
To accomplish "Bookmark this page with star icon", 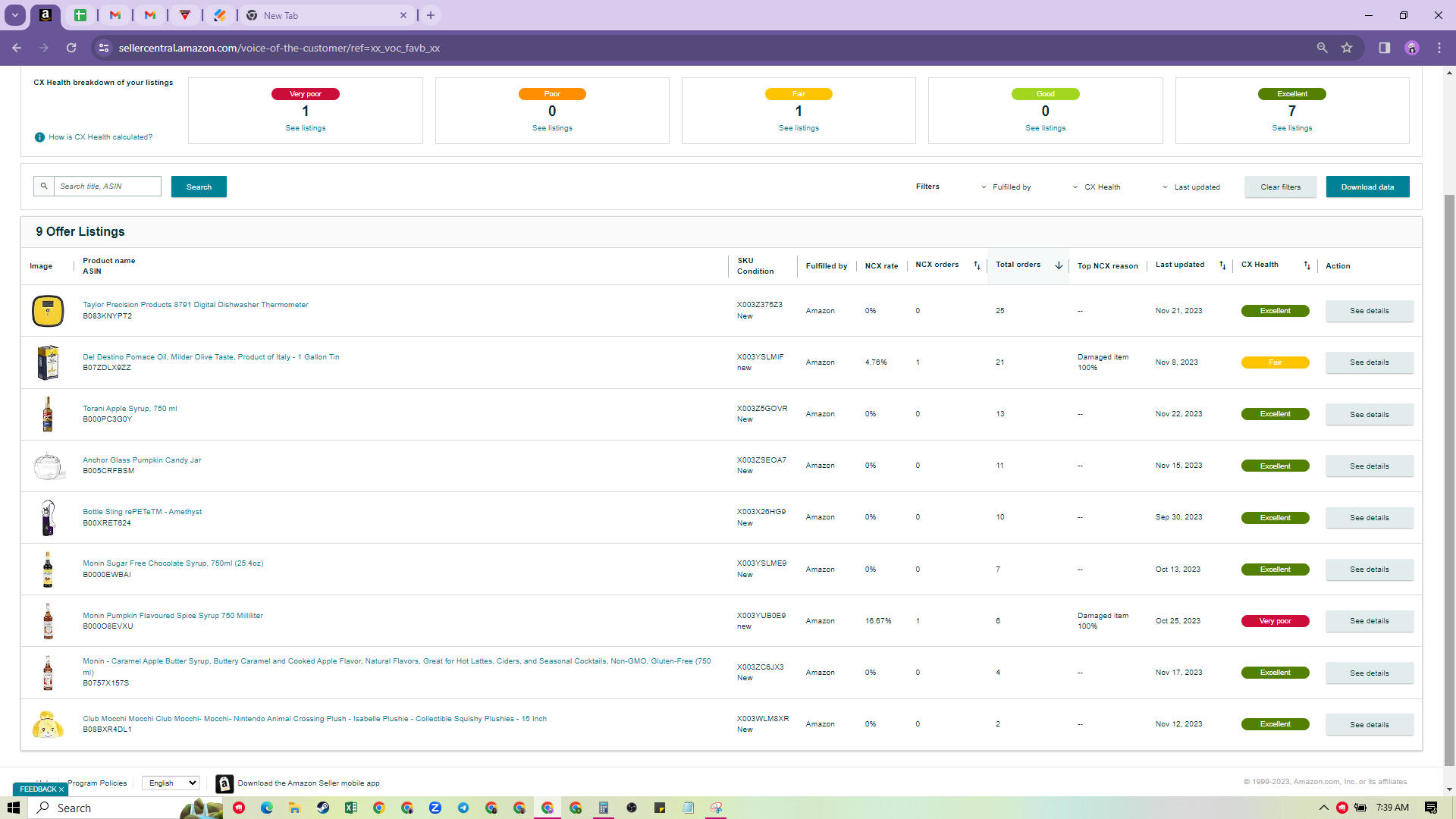I will 1347,48.
